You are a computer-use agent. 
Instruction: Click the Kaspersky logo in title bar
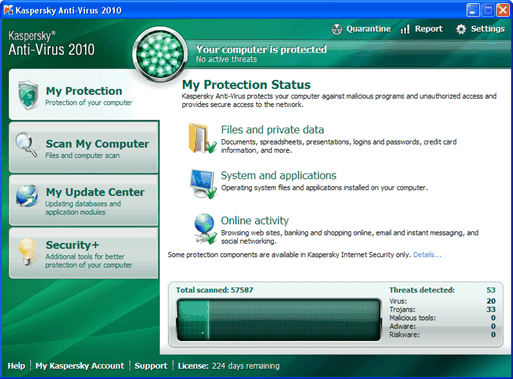[x=8, y=10]
